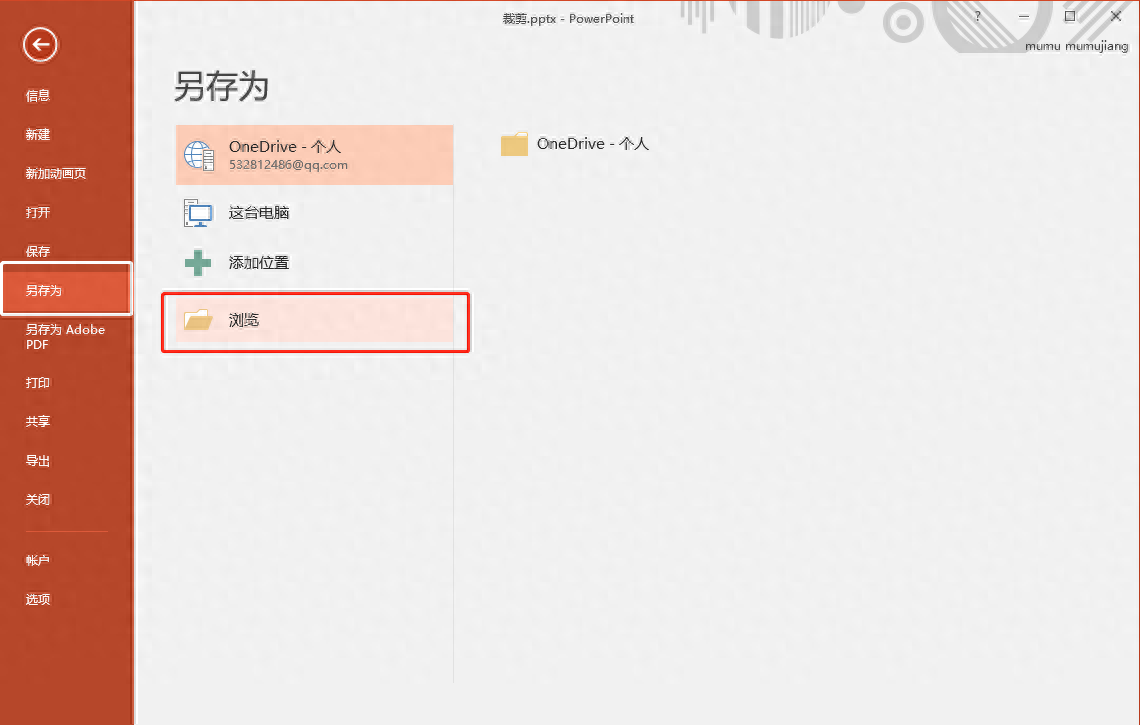
Task: Click the 这台电脑 computer icon
Action: click(198, 212)
